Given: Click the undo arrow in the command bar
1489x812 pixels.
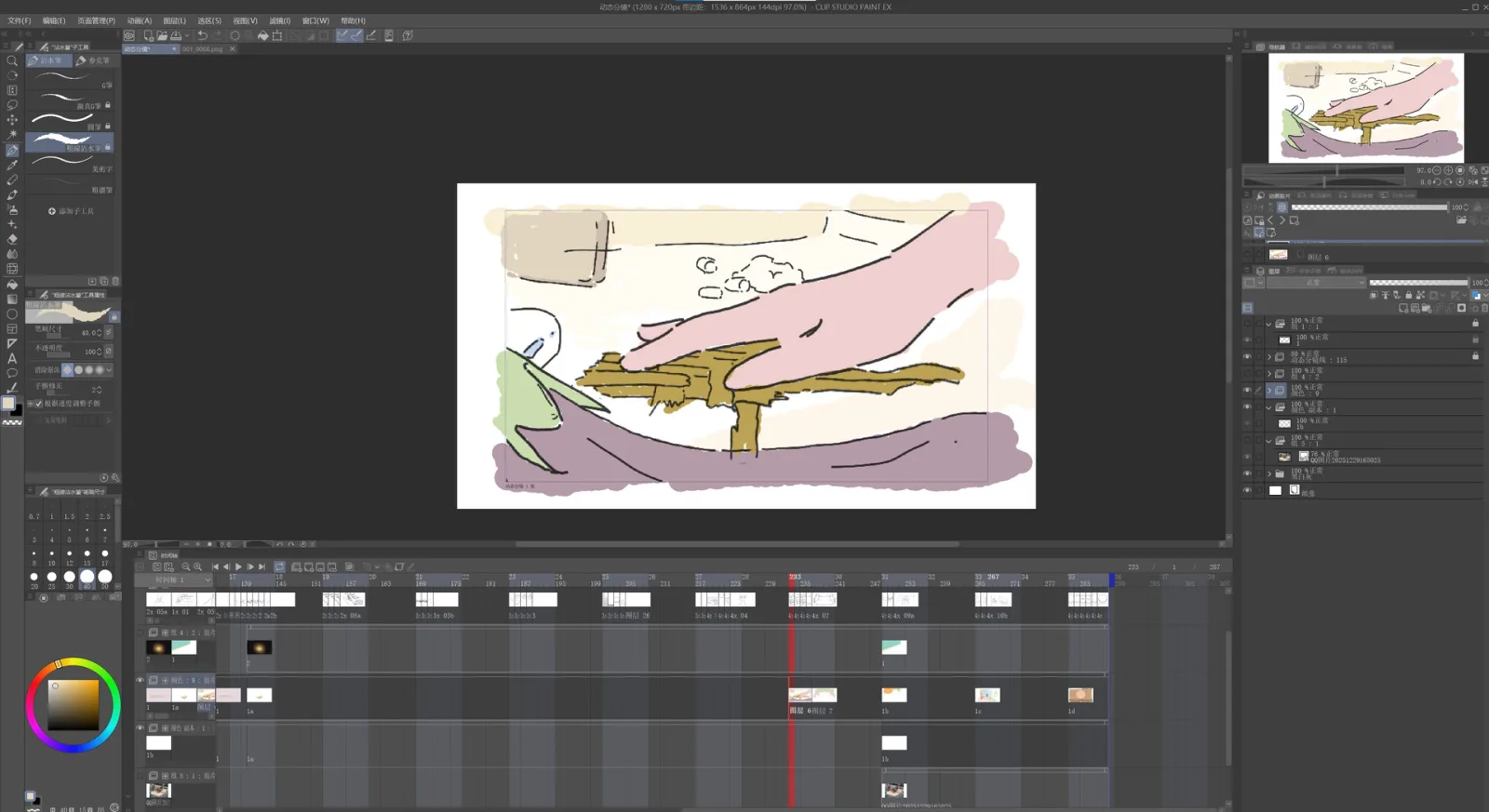Looking at the screenshot, I should 202,35.
